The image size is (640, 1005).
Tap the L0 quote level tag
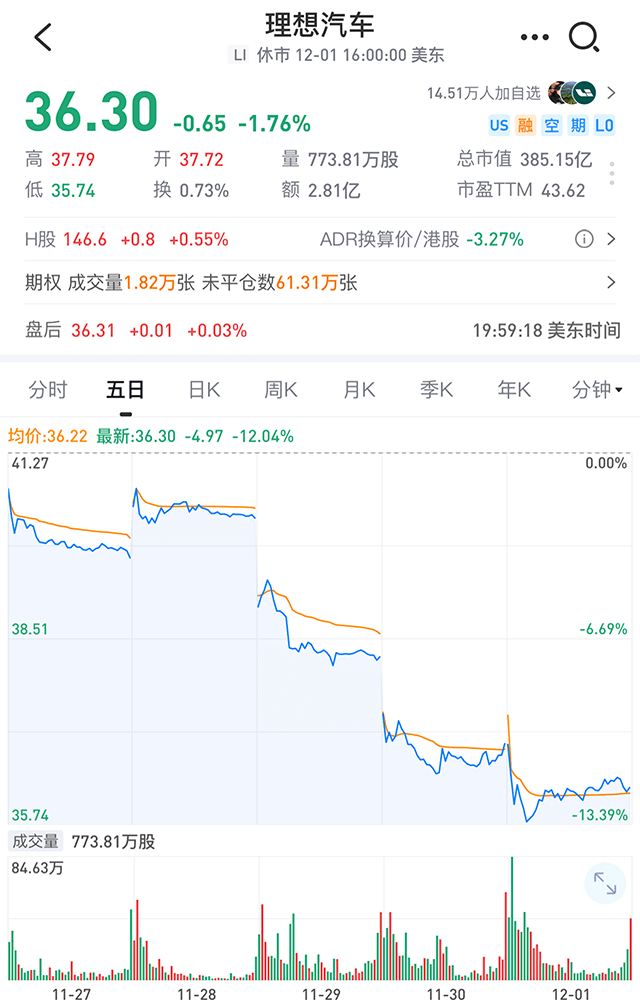click(x=604, y=125)
